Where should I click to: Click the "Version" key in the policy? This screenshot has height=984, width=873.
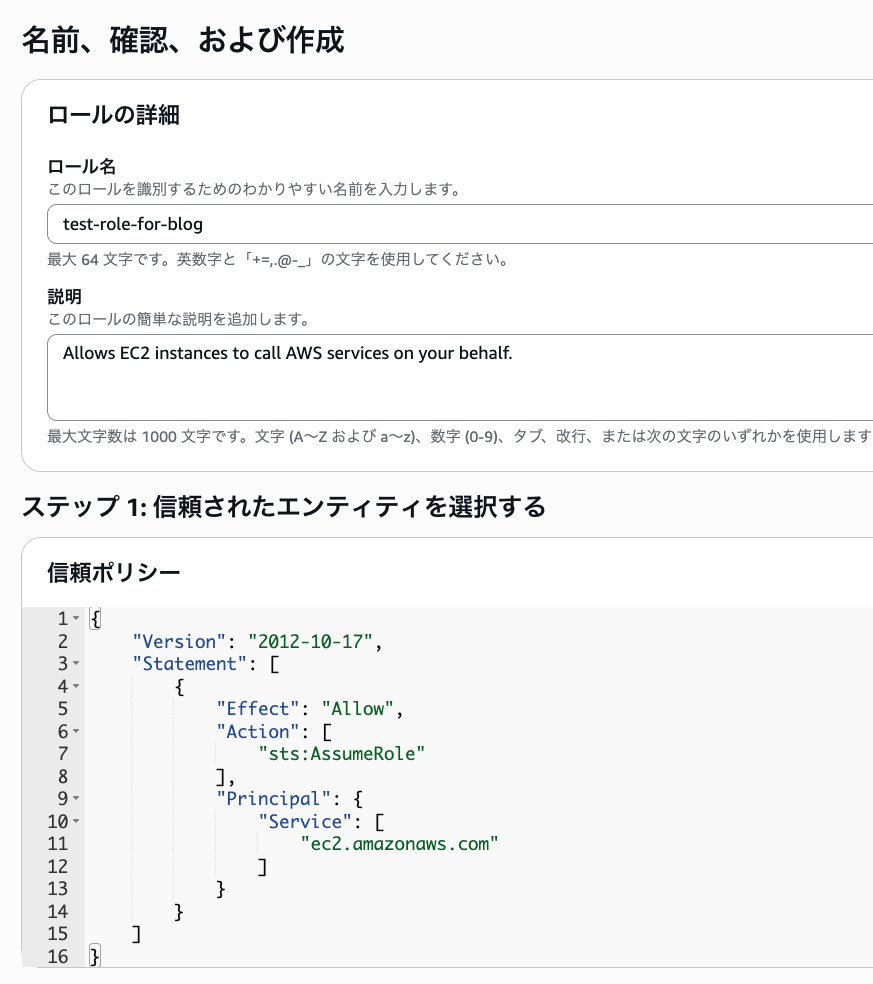(179, 641)
